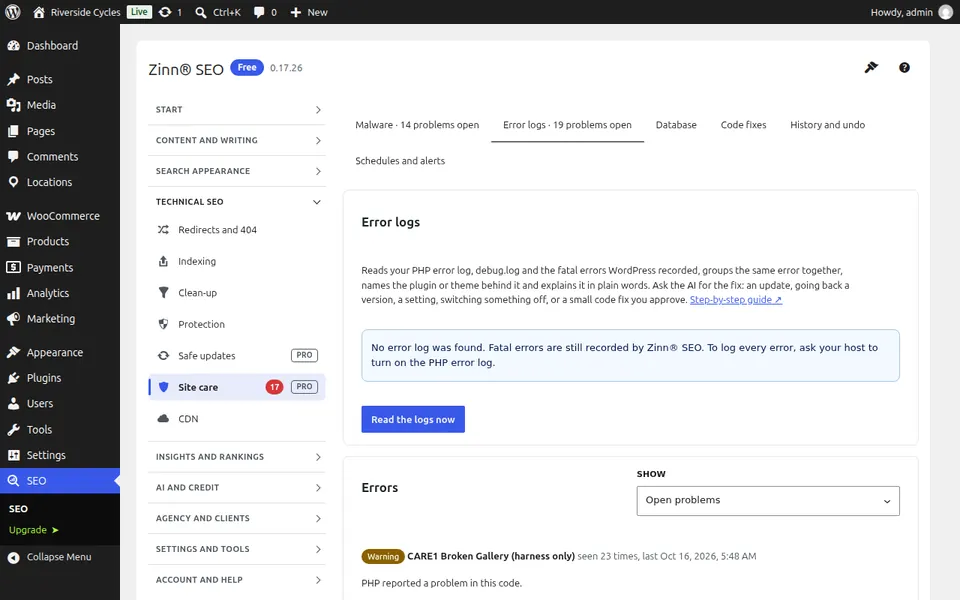Switch to the Malware tab

[x=417, y=125]
